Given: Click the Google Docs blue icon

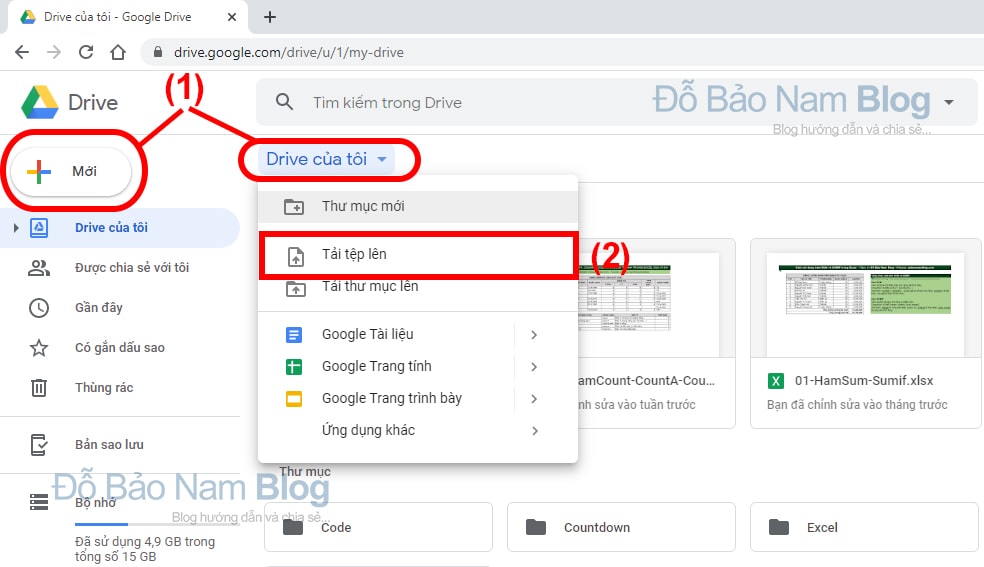Looking at the screenshot, I should coord(294,335).
